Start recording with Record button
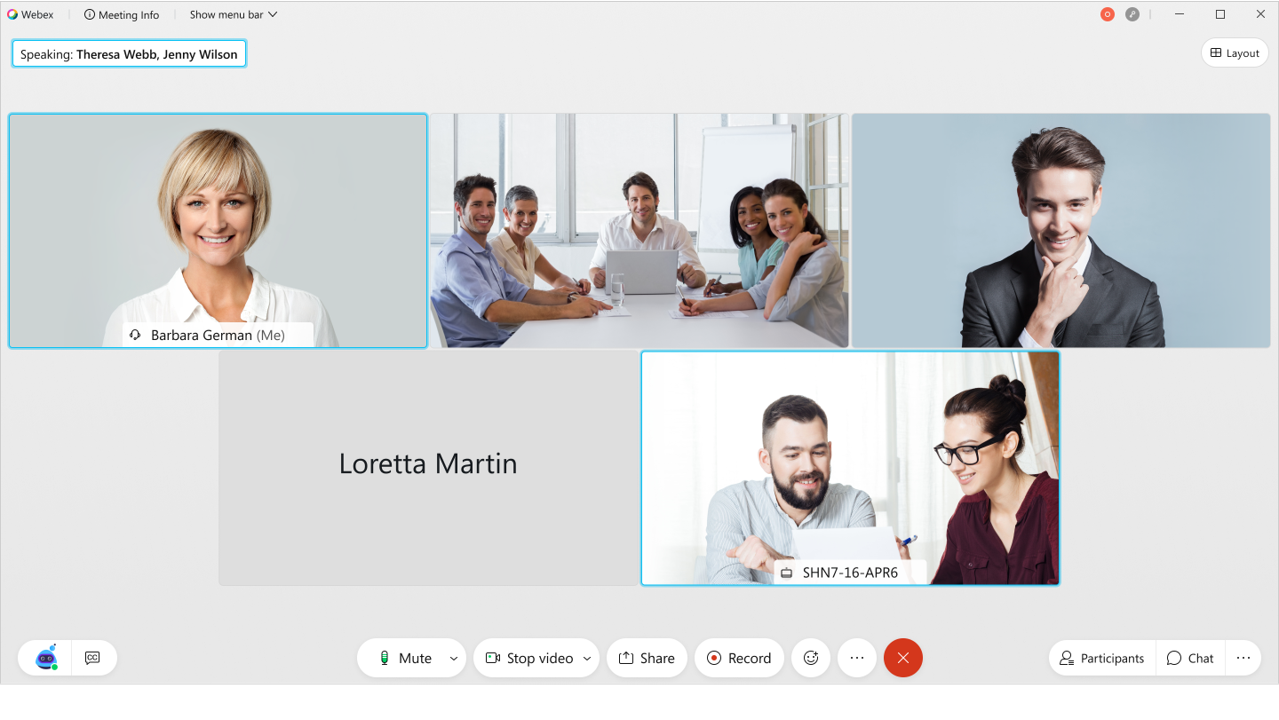The image size is (1279, 720). (x=739, y=658)
